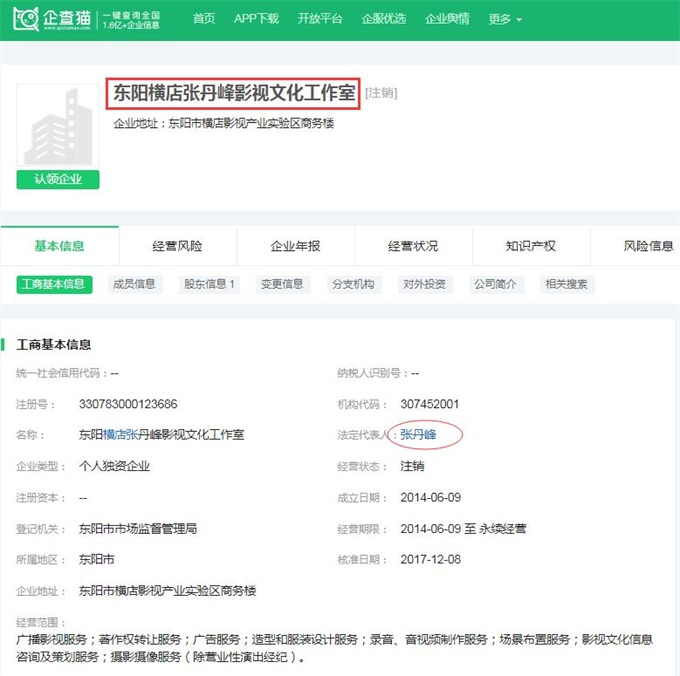Open the 首页 menu item
The width and height of the screenshot is (680, 676).
point(204,19)
